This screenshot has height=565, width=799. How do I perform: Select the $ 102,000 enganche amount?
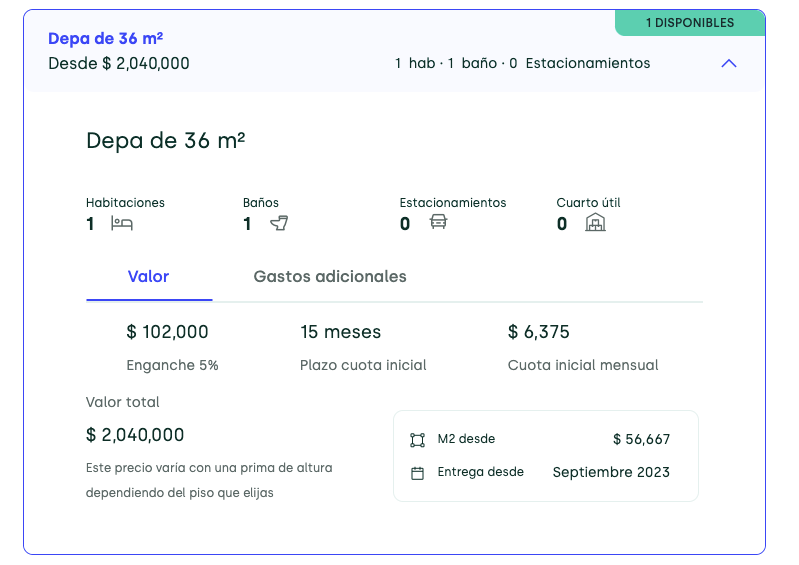point(167,332)
